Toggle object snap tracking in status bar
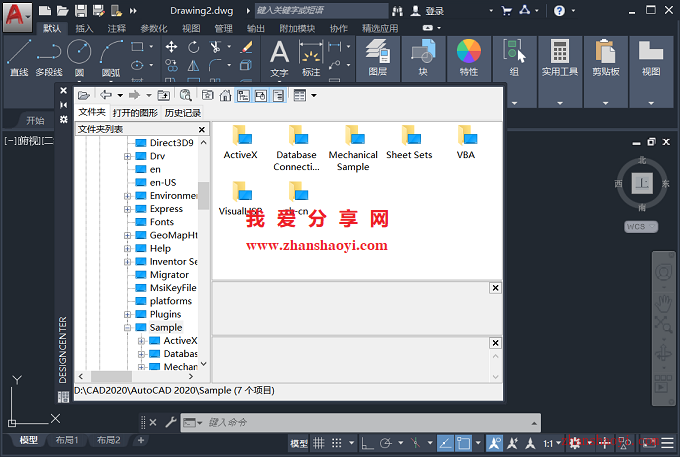The height and width of the screenshot is (457, 680). click(x=445, y=443)
